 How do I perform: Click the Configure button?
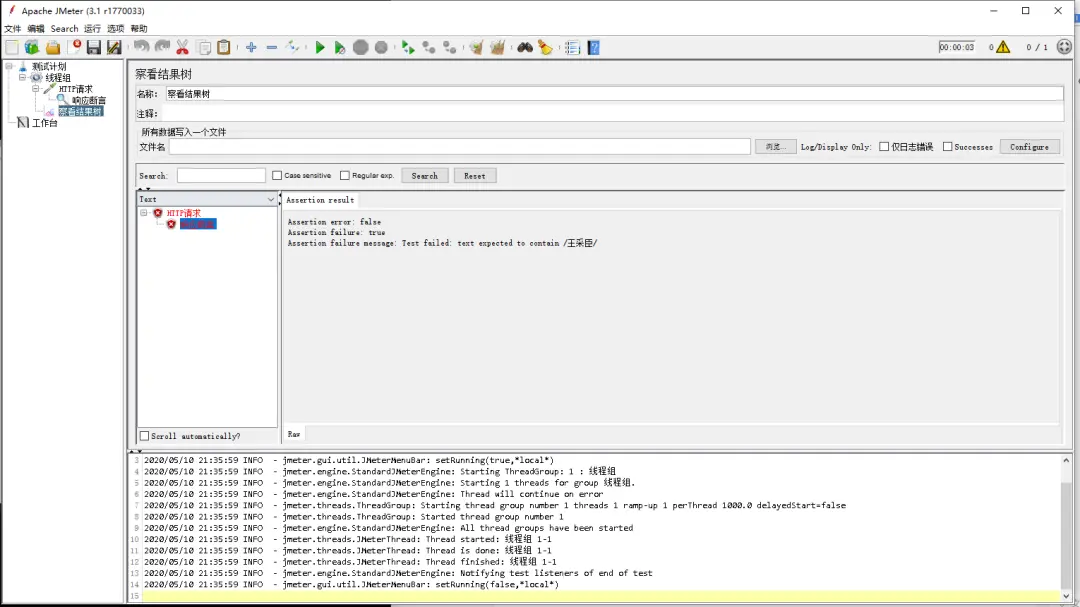(1030, 147)
